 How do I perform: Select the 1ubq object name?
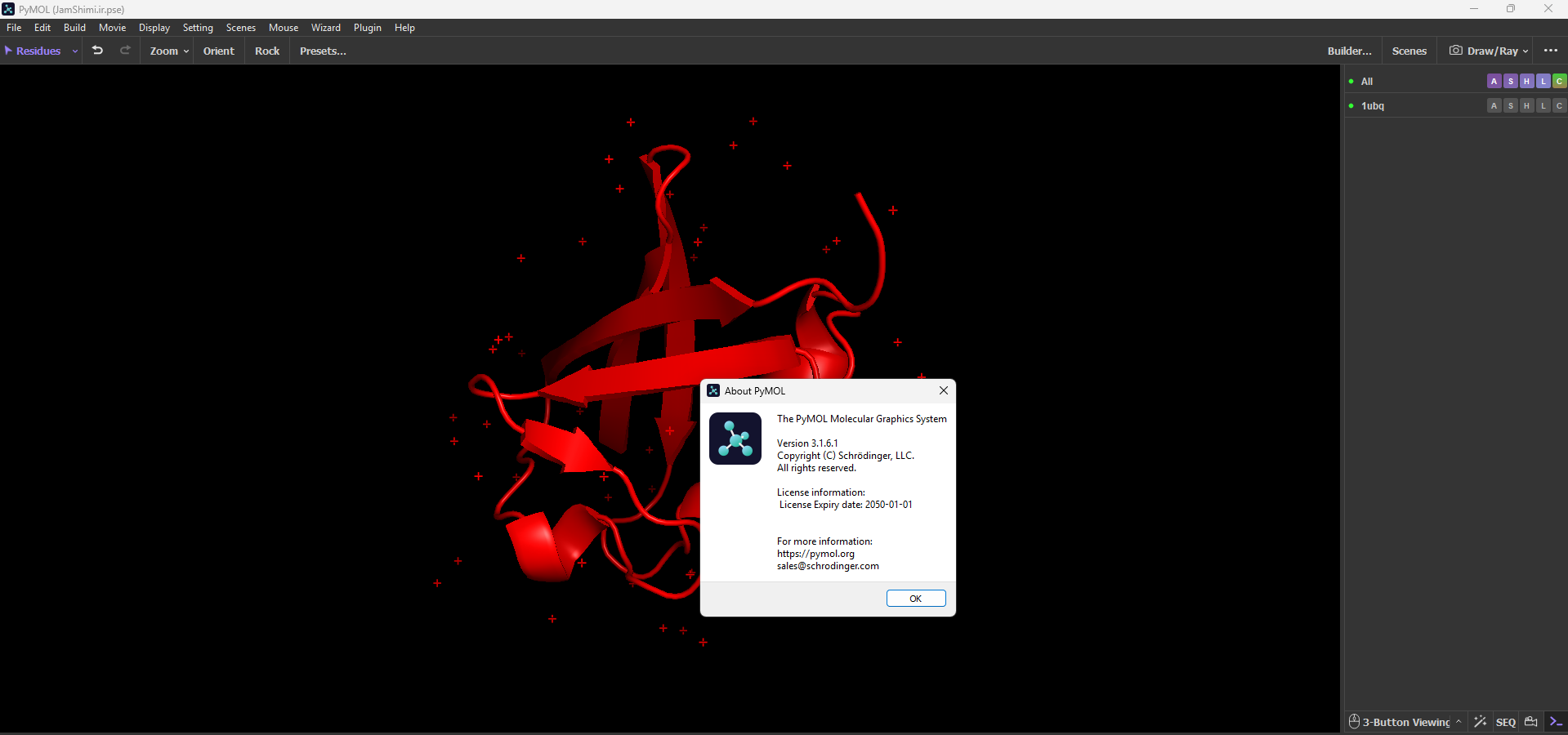pyautogui.click(x=1373, y=105)
